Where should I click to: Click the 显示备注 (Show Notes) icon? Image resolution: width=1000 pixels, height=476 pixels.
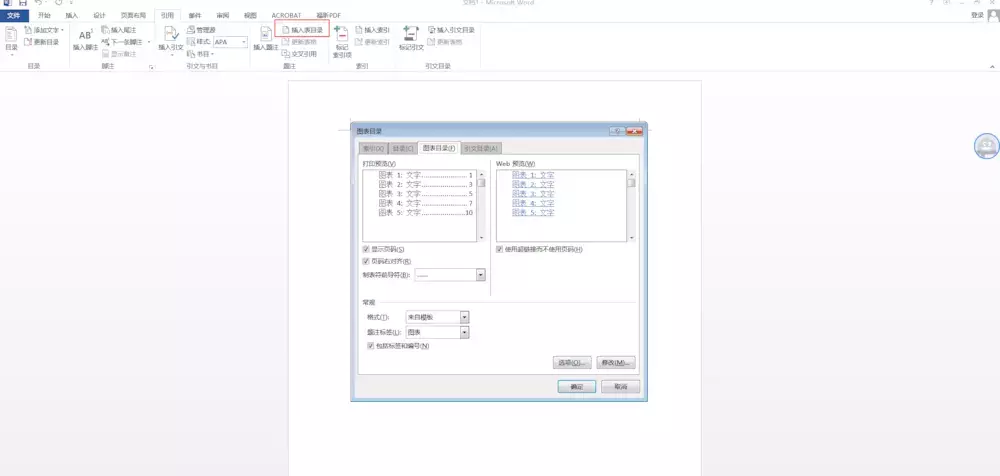click(106, 54)
